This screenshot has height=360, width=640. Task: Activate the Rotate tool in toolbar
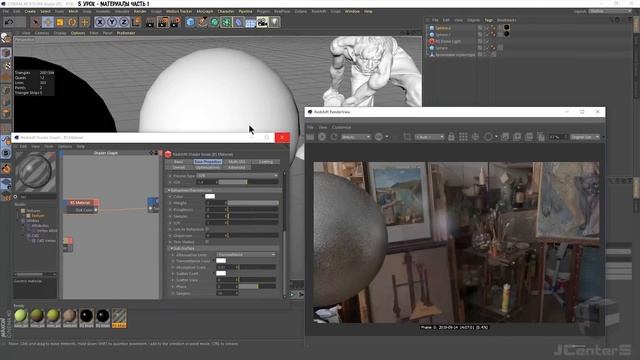tap(72, 22)
